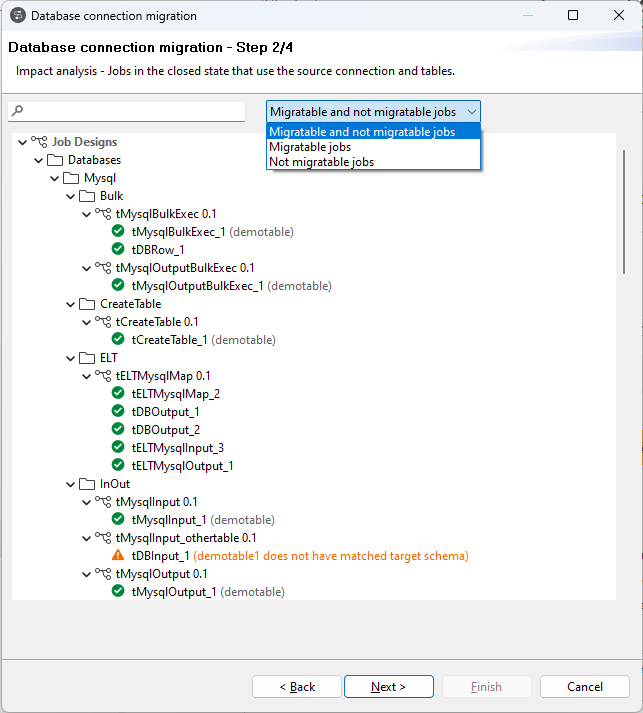Screen dimensions: 643x713
Task: Click the InOut folder icon
Action: coord(87,484)
